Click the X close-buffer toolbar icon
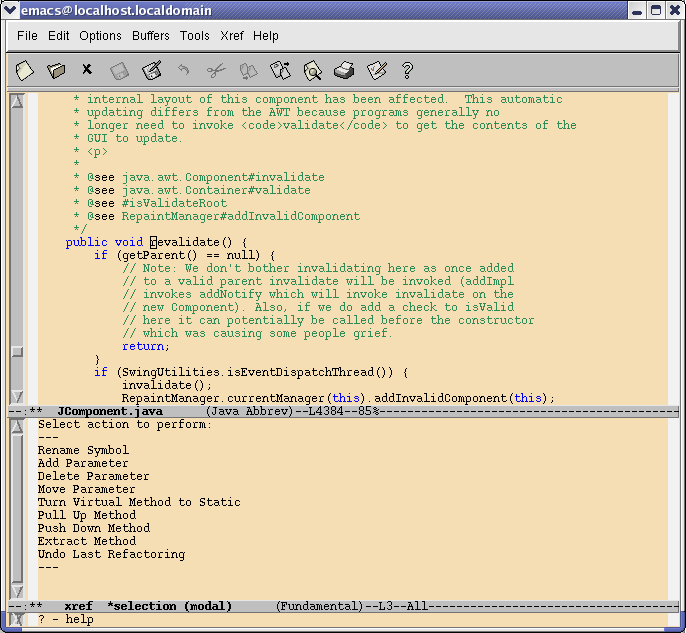 87,69
